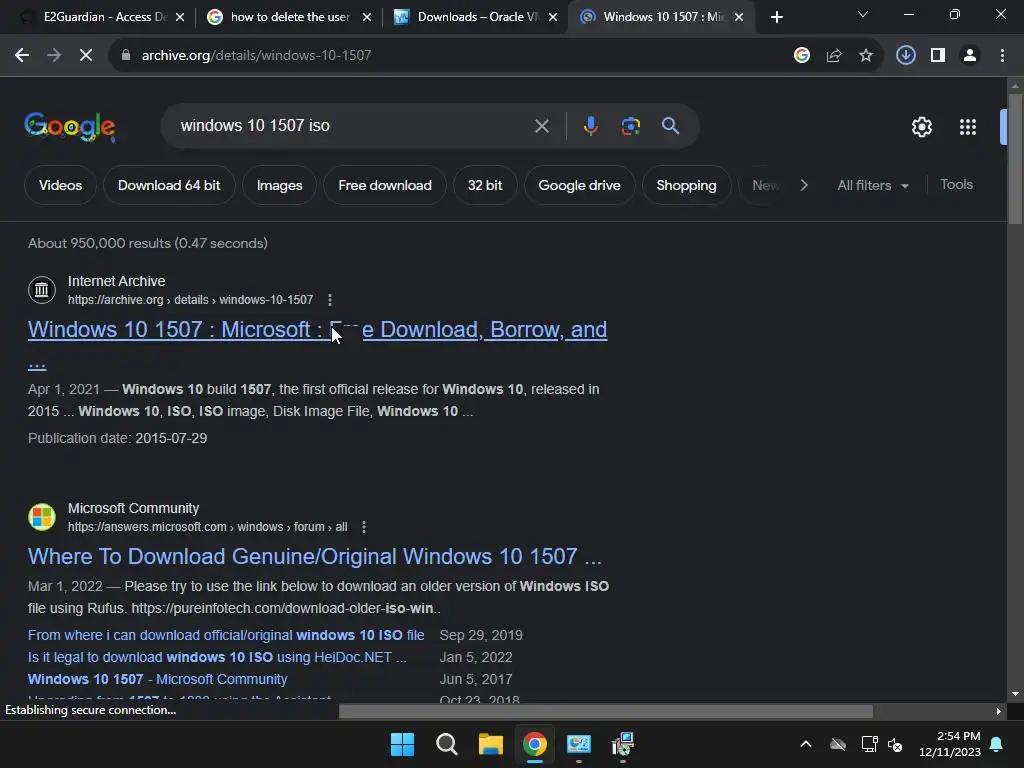
Task: Open Chrome three-dot menu
Action: [1002, 56]
